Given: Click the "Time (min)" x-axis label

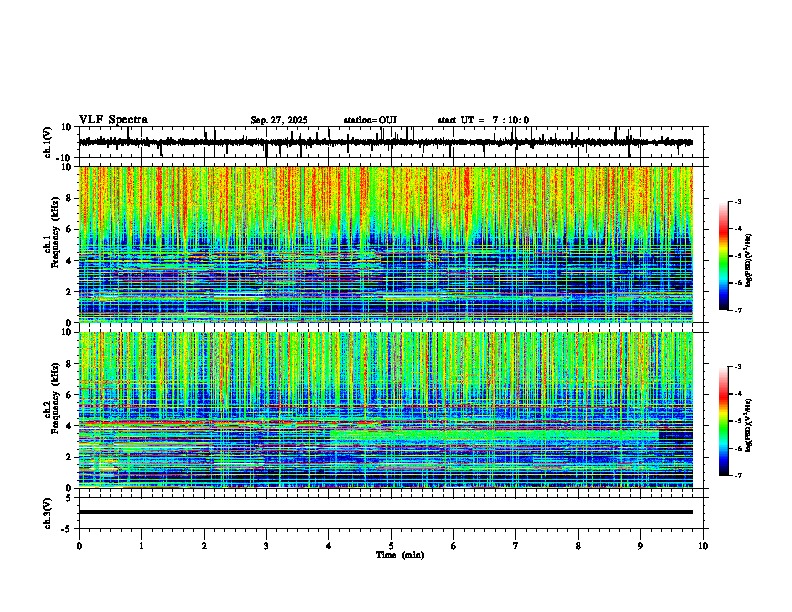Looking at the screenshot, I should pos(400,555).
